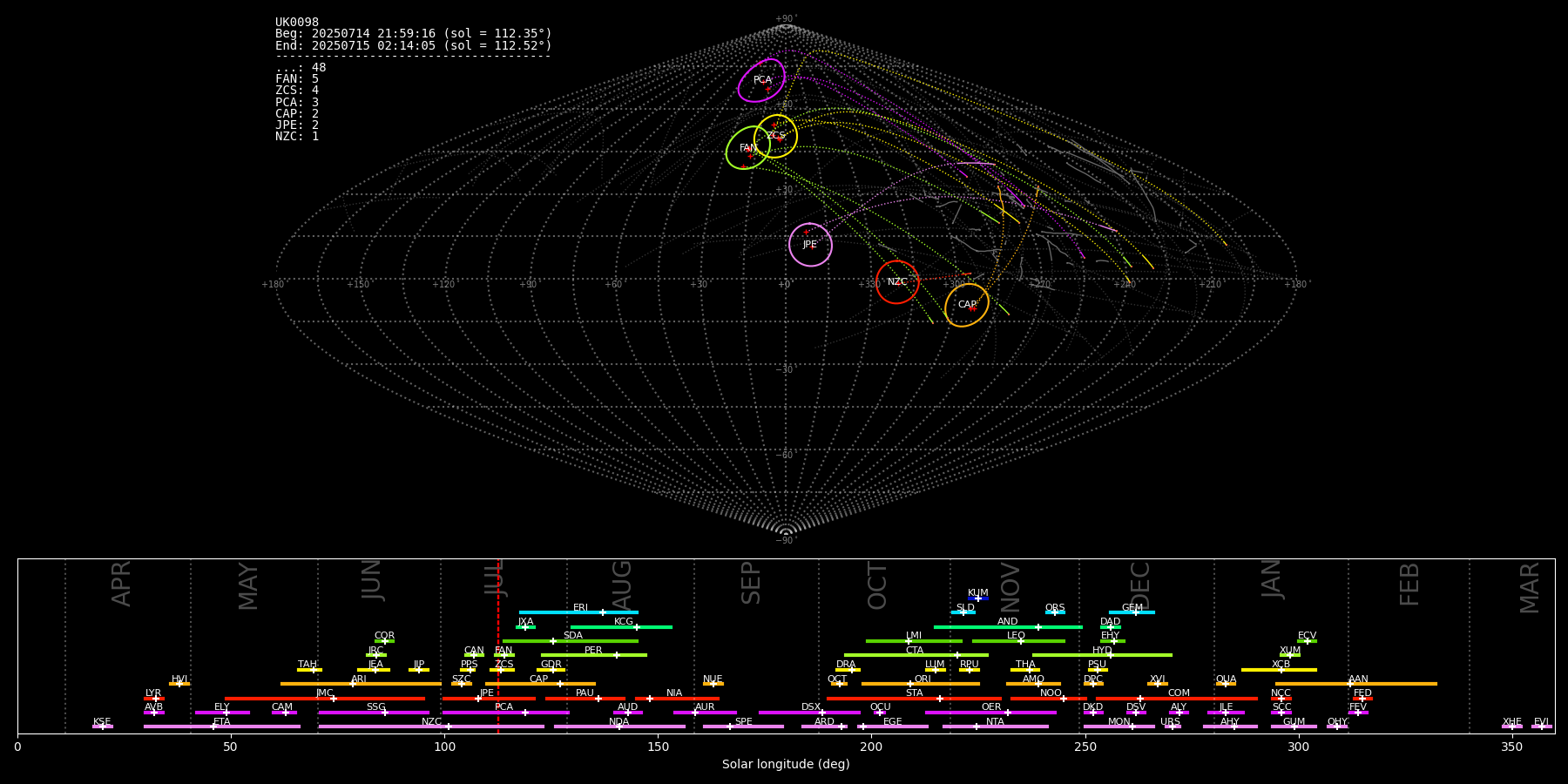Click the station ID text UK0098

coord(297,23)
